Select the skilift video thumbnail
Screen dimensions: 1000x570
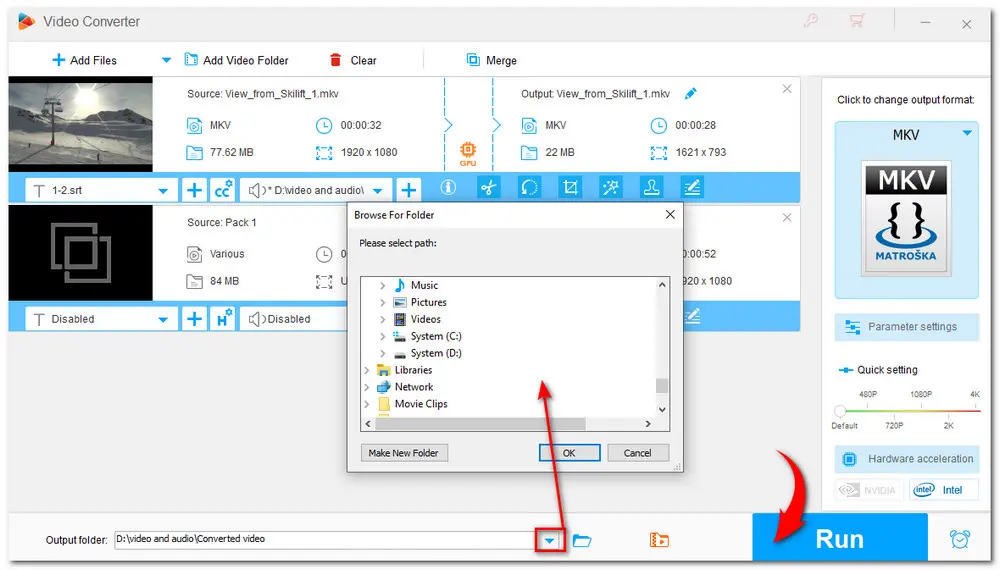coord(80,124)
